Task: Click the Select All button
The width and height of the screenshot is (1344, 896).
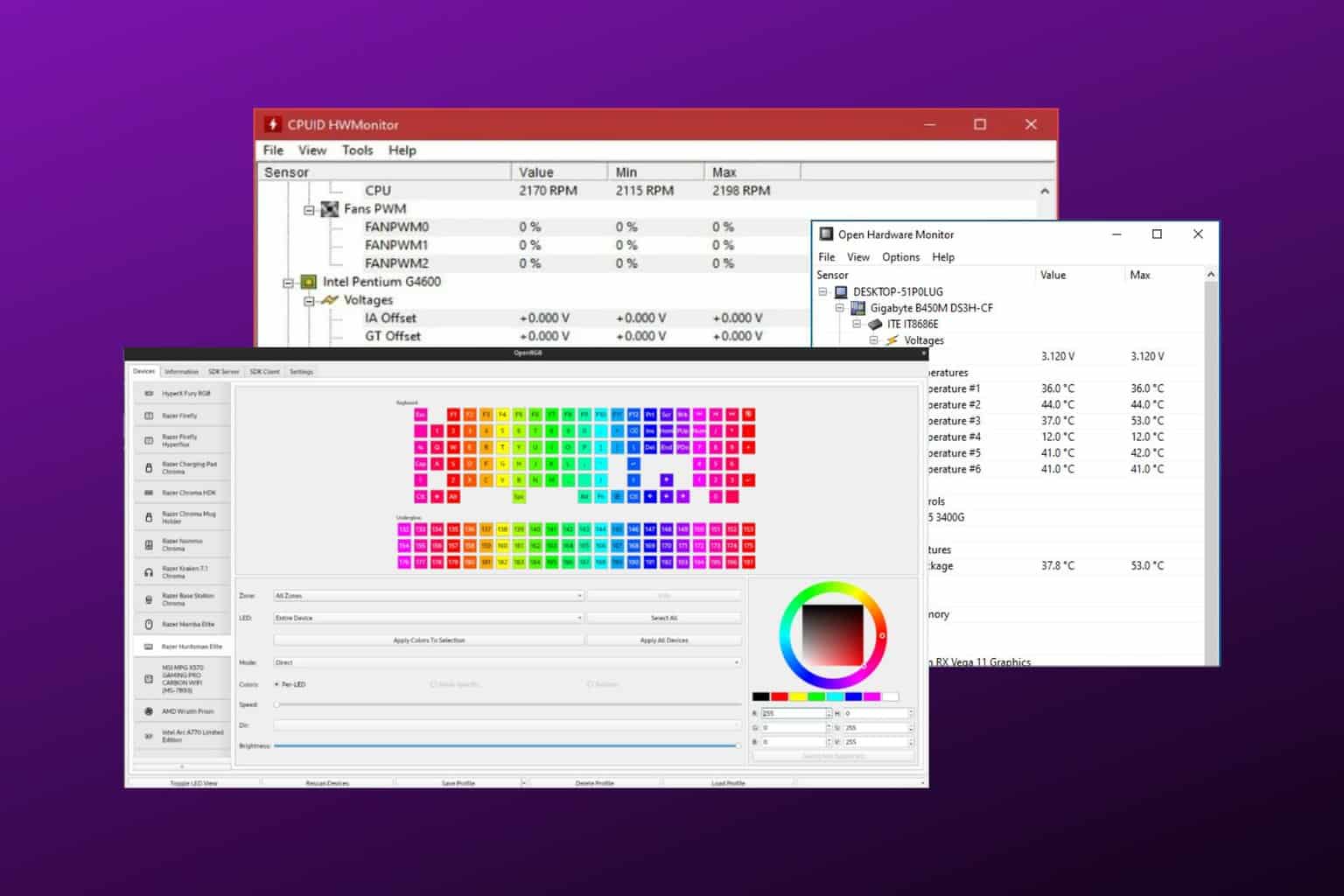Action: pyautogui.click(x=664, y=618)
